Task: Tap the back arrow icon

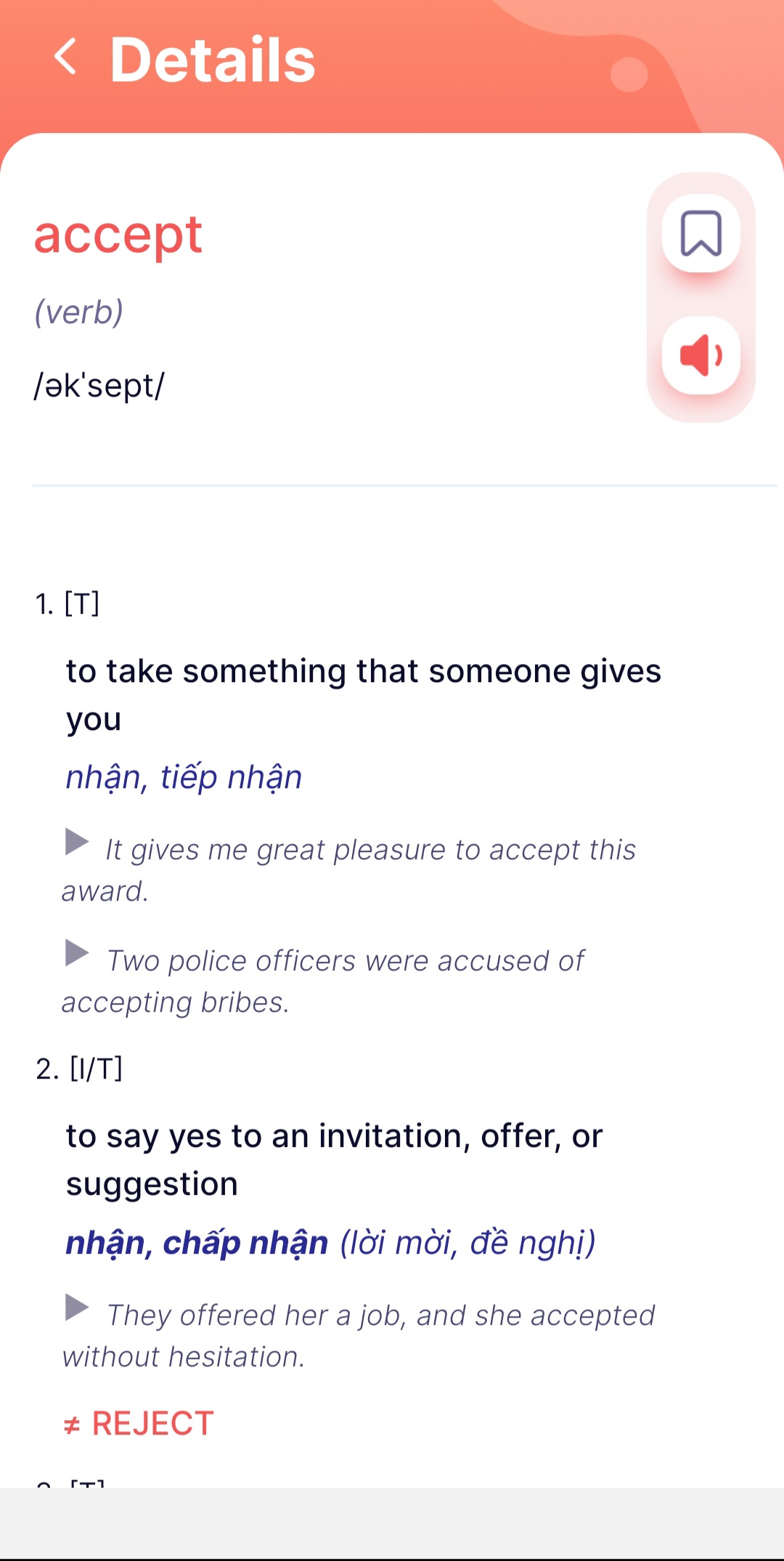Action: (x=65, y=57)
